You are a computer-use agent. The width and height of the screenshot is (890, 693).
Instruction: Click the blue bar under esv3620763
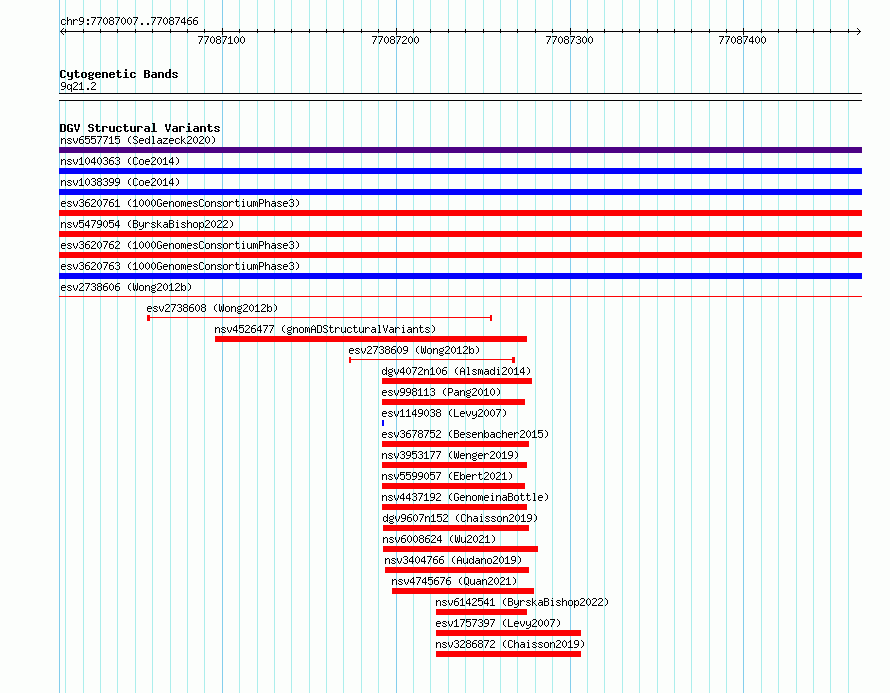[460, 276]
